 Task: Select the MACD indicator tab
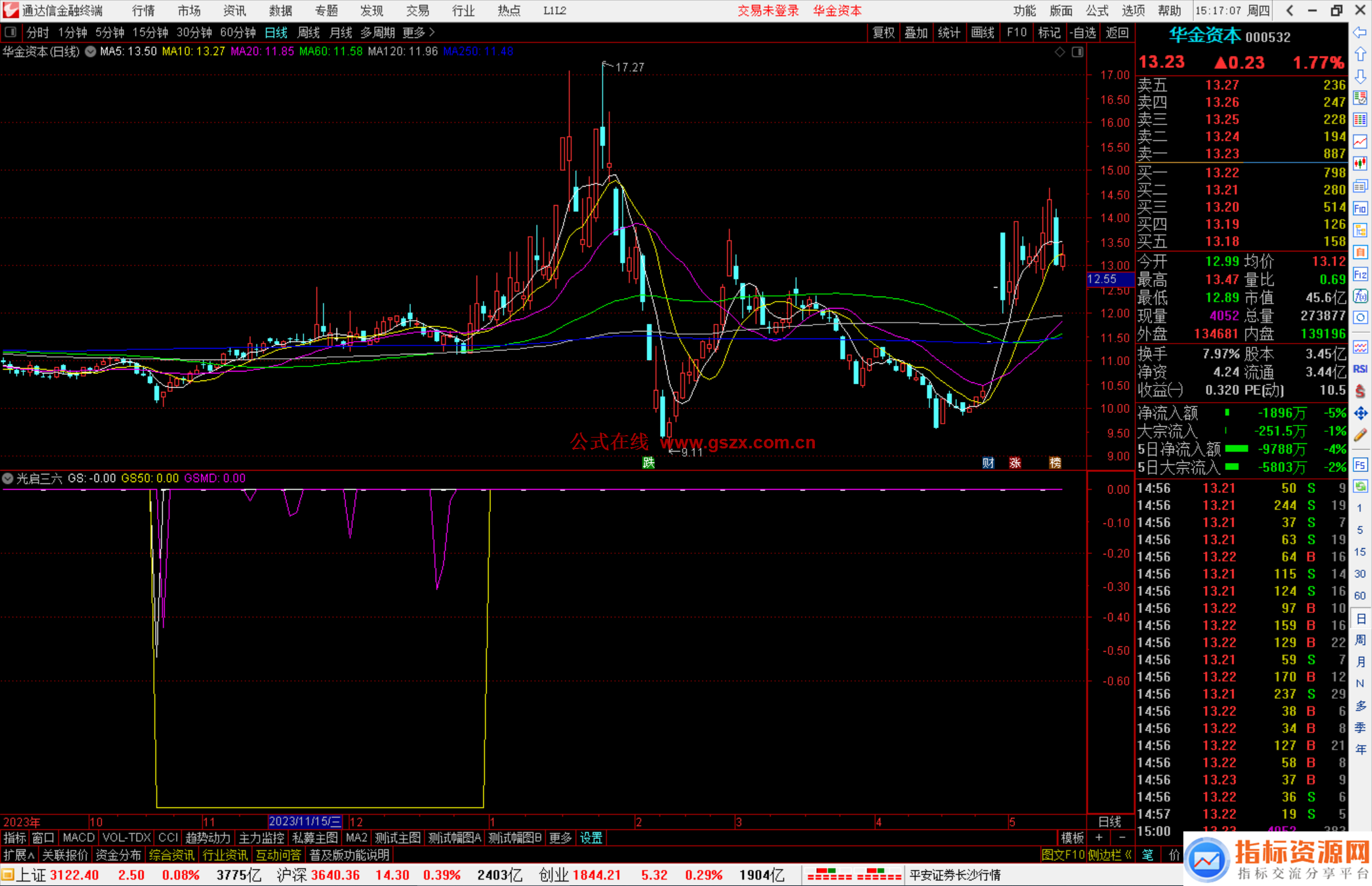coord(79,838)
